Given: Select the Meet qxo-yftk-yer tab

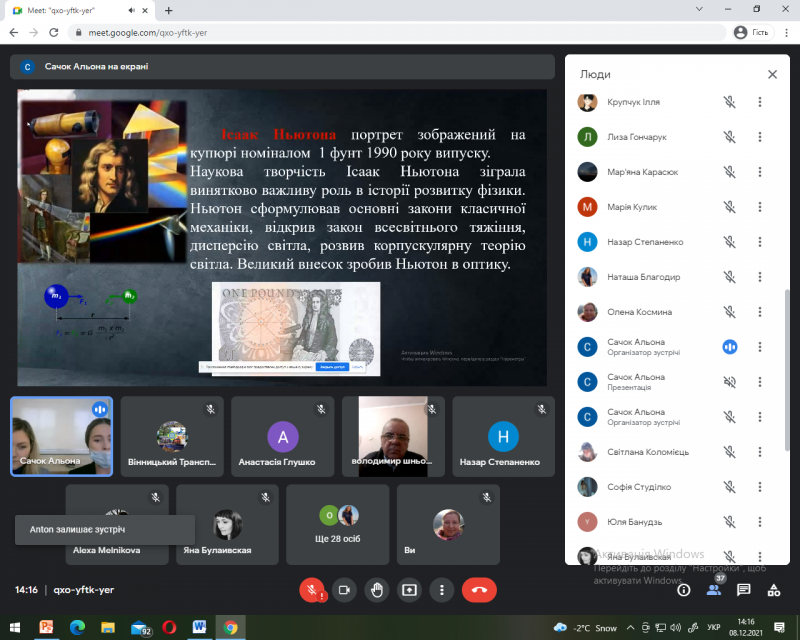Looking at the screenshot, I should pyautogui.click(x=79, y=10).
